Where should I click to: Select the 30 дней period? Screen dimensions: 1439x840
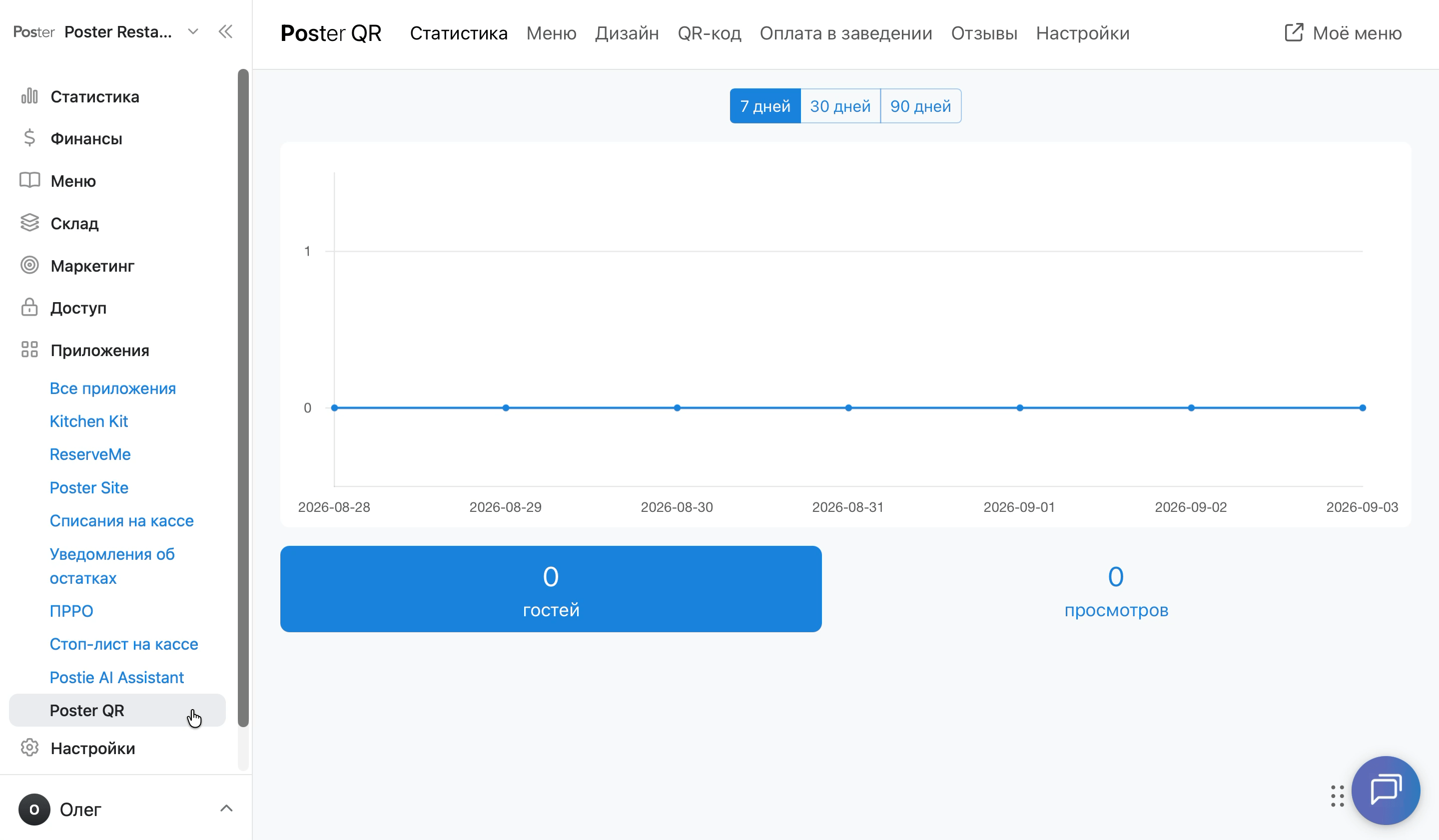(x=840, y=106)
